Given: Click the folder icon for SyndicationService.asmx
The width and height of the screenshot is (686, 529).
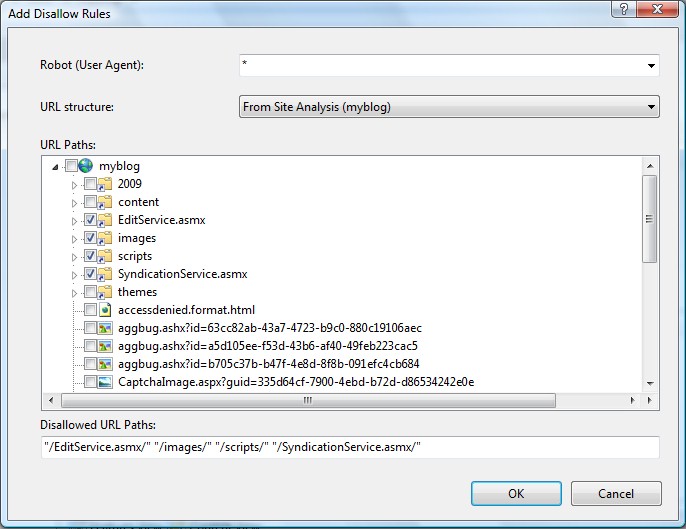Looking at the screenshot, I should point(105,274).
